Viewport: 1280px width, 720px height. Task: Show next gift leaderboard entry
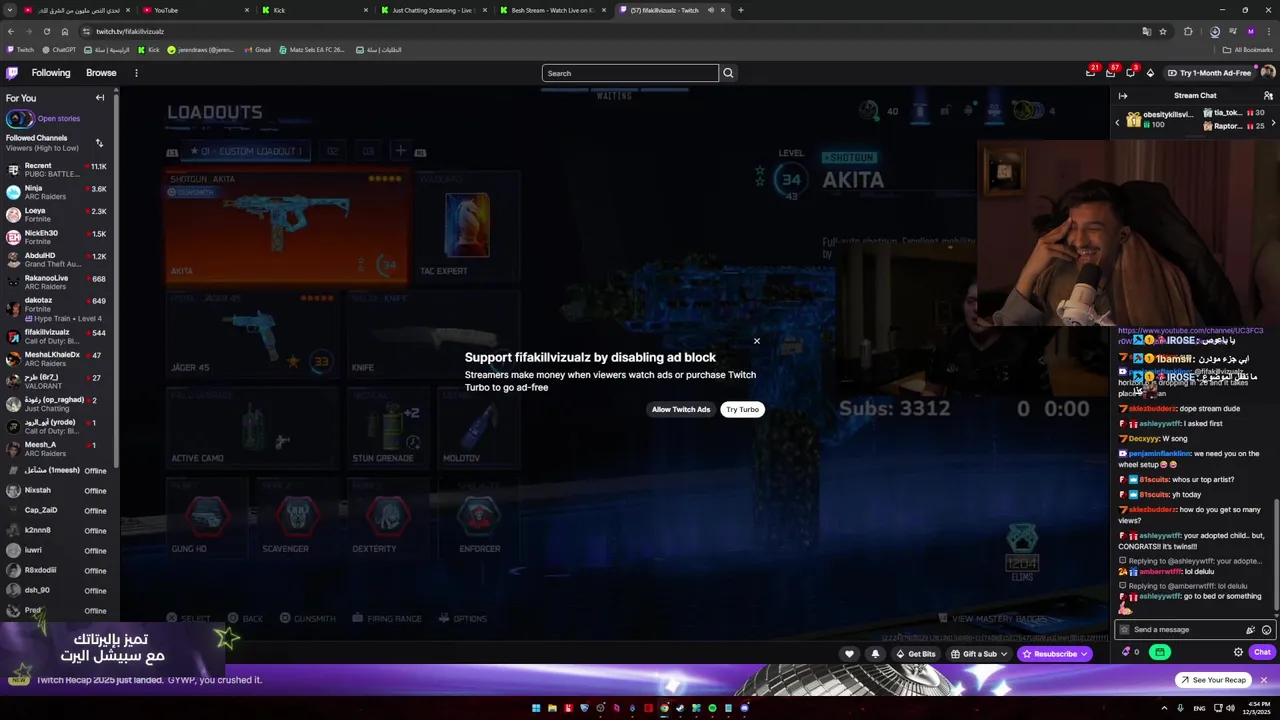coord(1273,122)
